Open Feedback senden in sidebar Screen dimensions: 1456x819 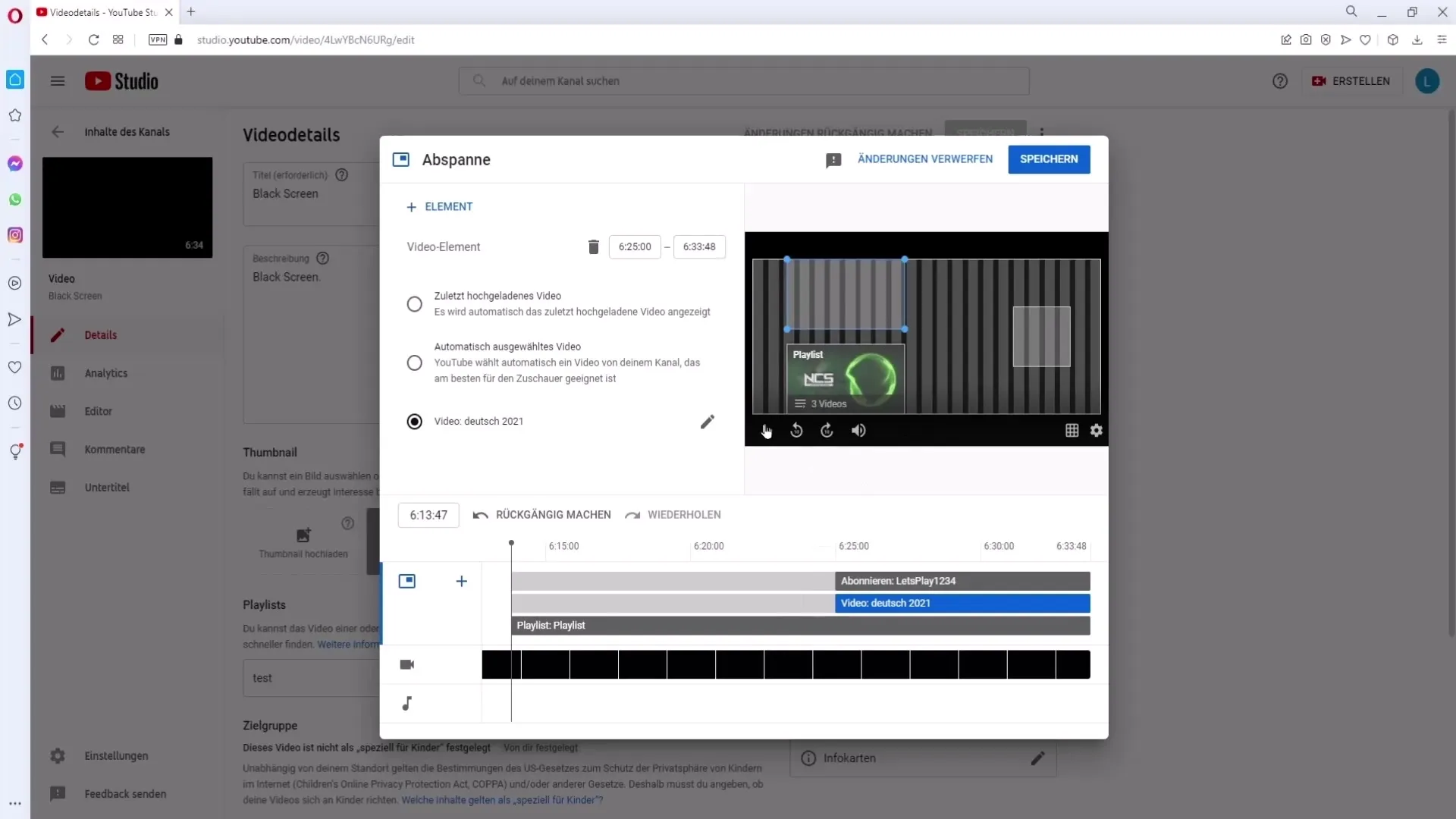[x=127, y=794]
